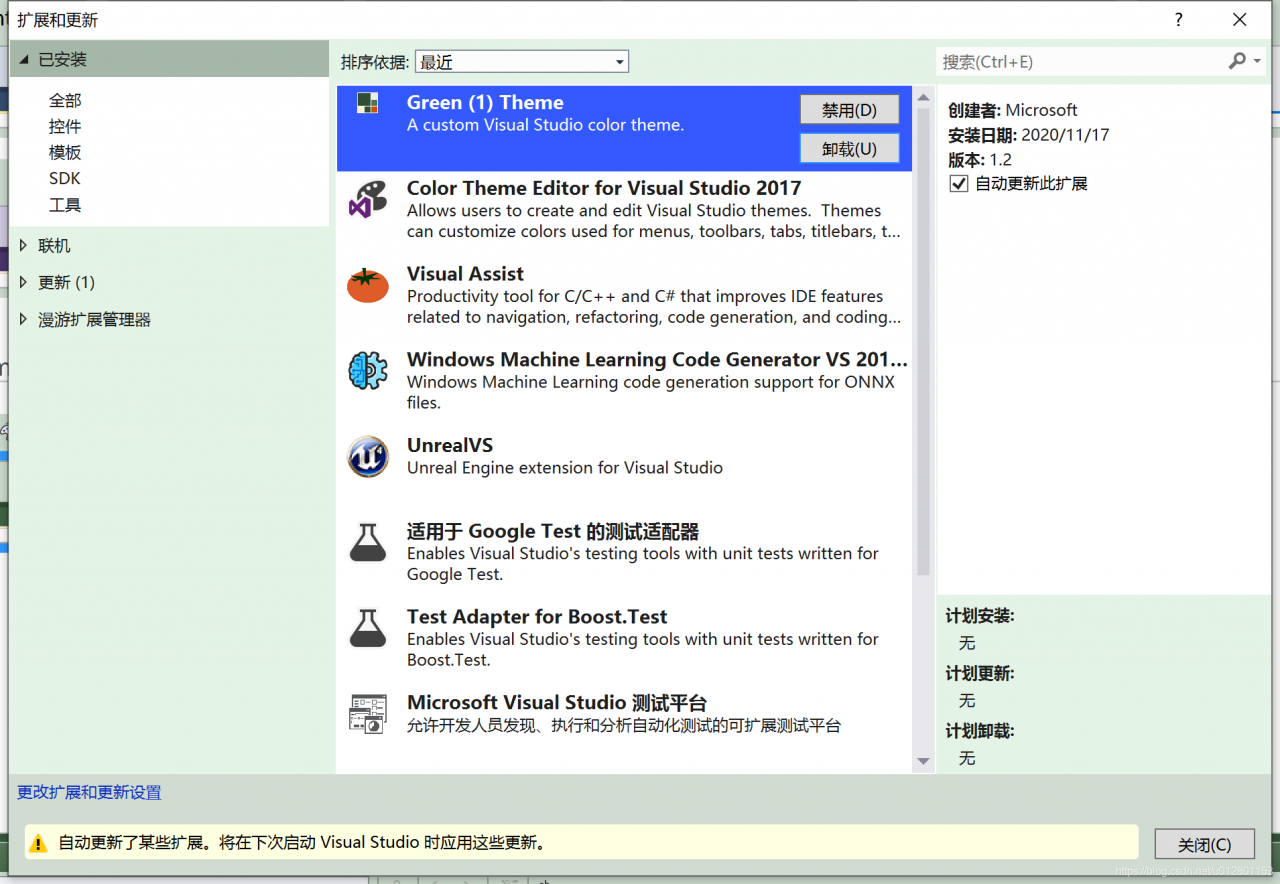1280x884 pixels.
Task: Select 控件 under installed
Action: click(65, 127)
